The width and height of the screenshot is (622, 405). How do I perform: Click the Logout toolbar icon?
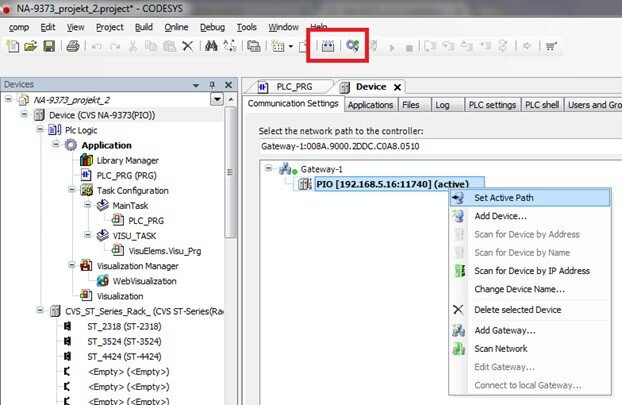pos(373,46)
